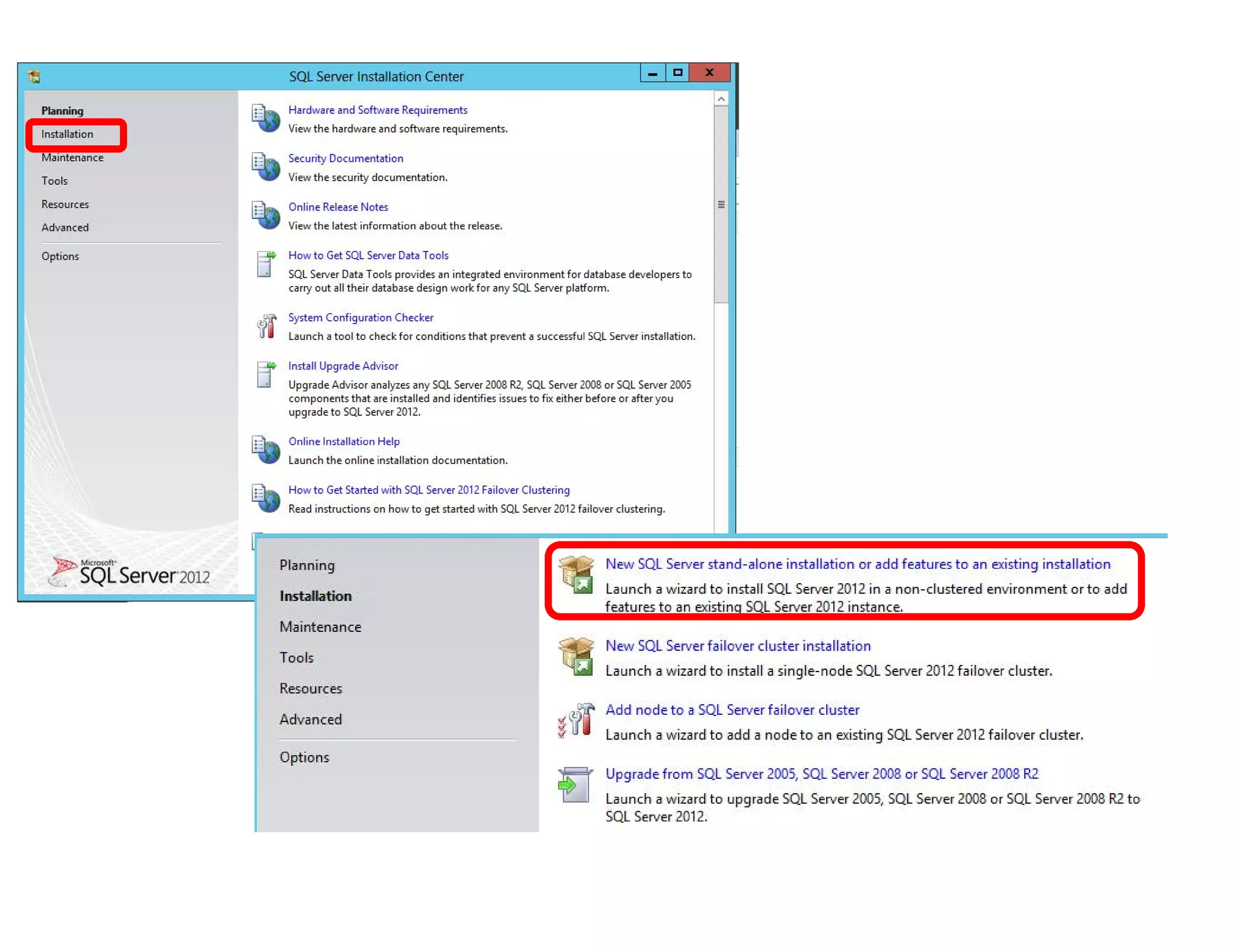Select Advanced in the lower navigation panel
The height and width of the screenshot is (952, 1233).
coord(311,720)
